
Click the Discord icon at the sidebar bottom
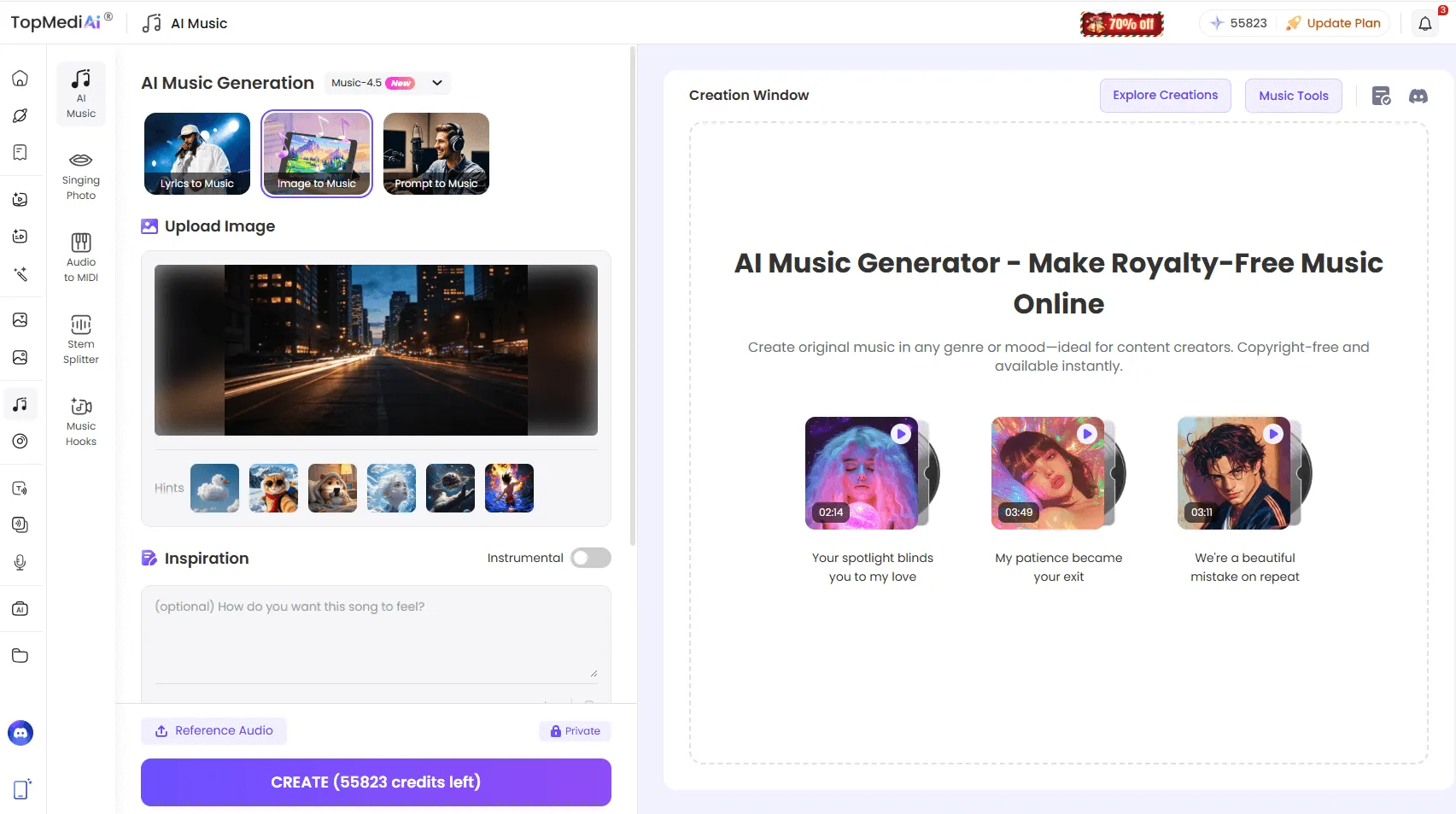20,732
